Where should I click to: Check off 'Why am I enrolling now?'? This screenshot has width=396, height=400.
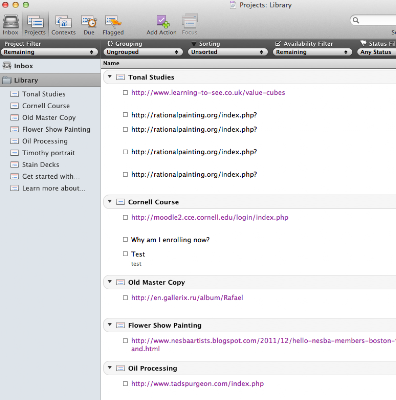coord(125,240)
